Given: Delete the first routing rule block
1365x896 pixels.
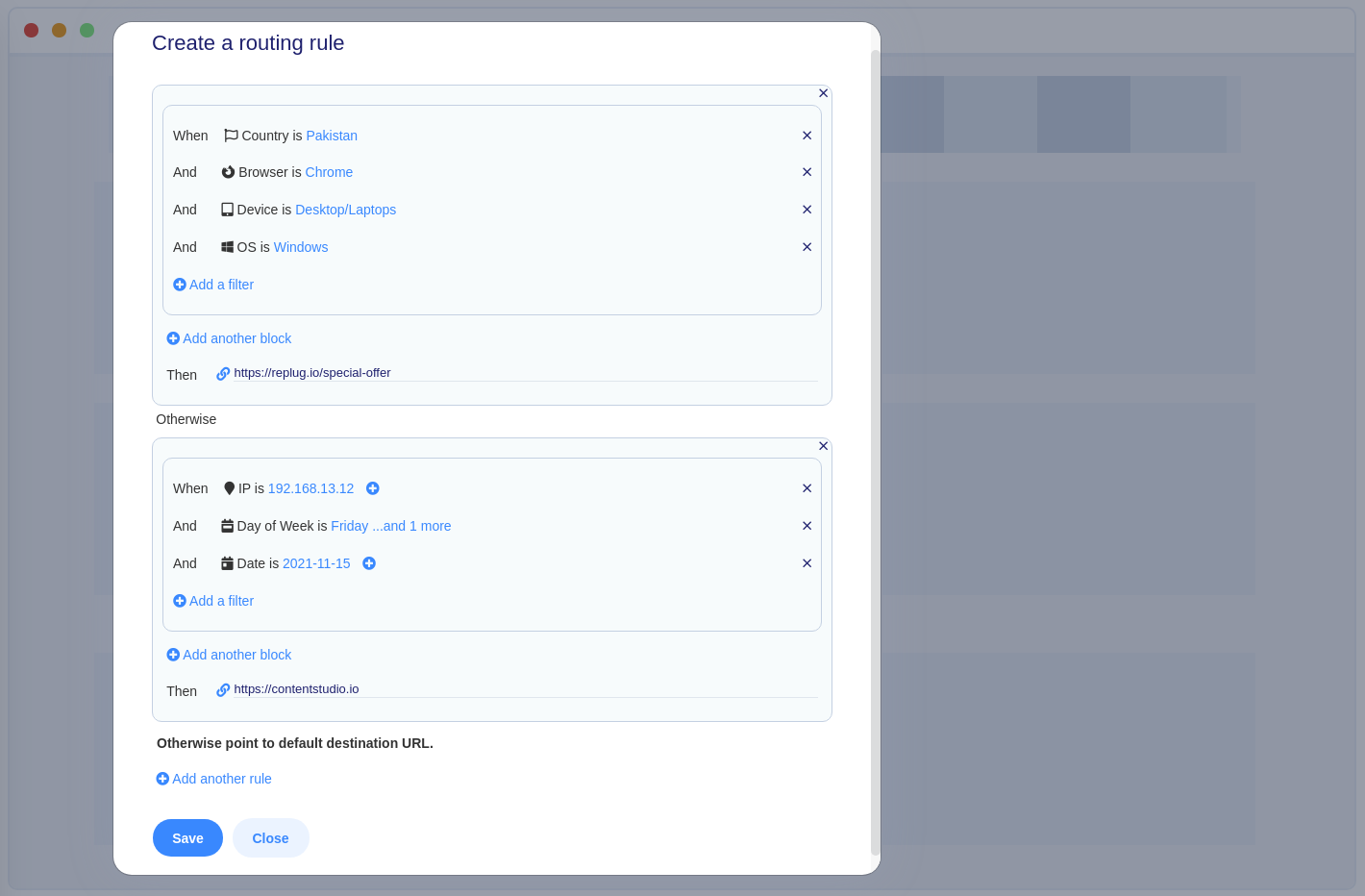Looking at the screenshot, I should click(823, 93).
